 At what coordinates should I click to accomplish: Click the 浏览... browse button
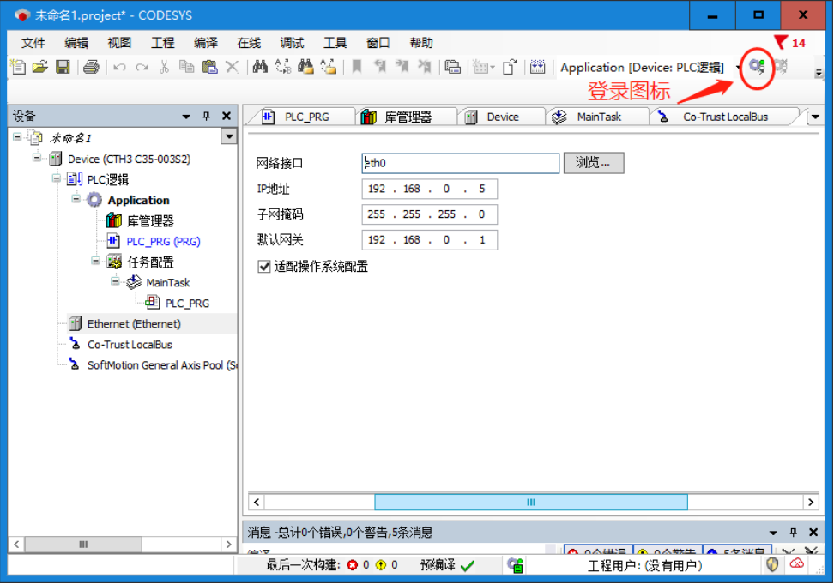pos(594,162)
